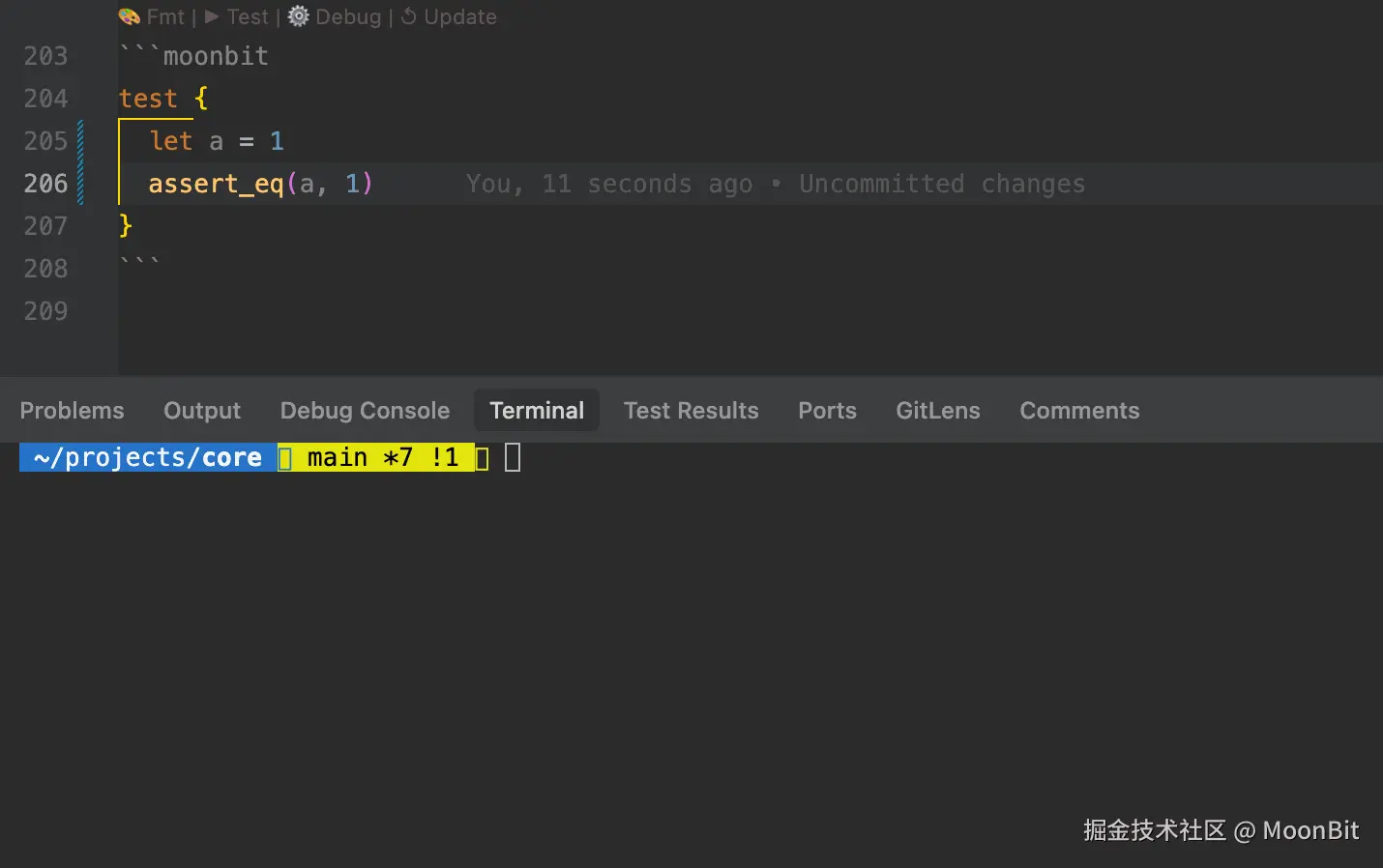
Task: Select the Terminal tab
Action: [537, 411]
